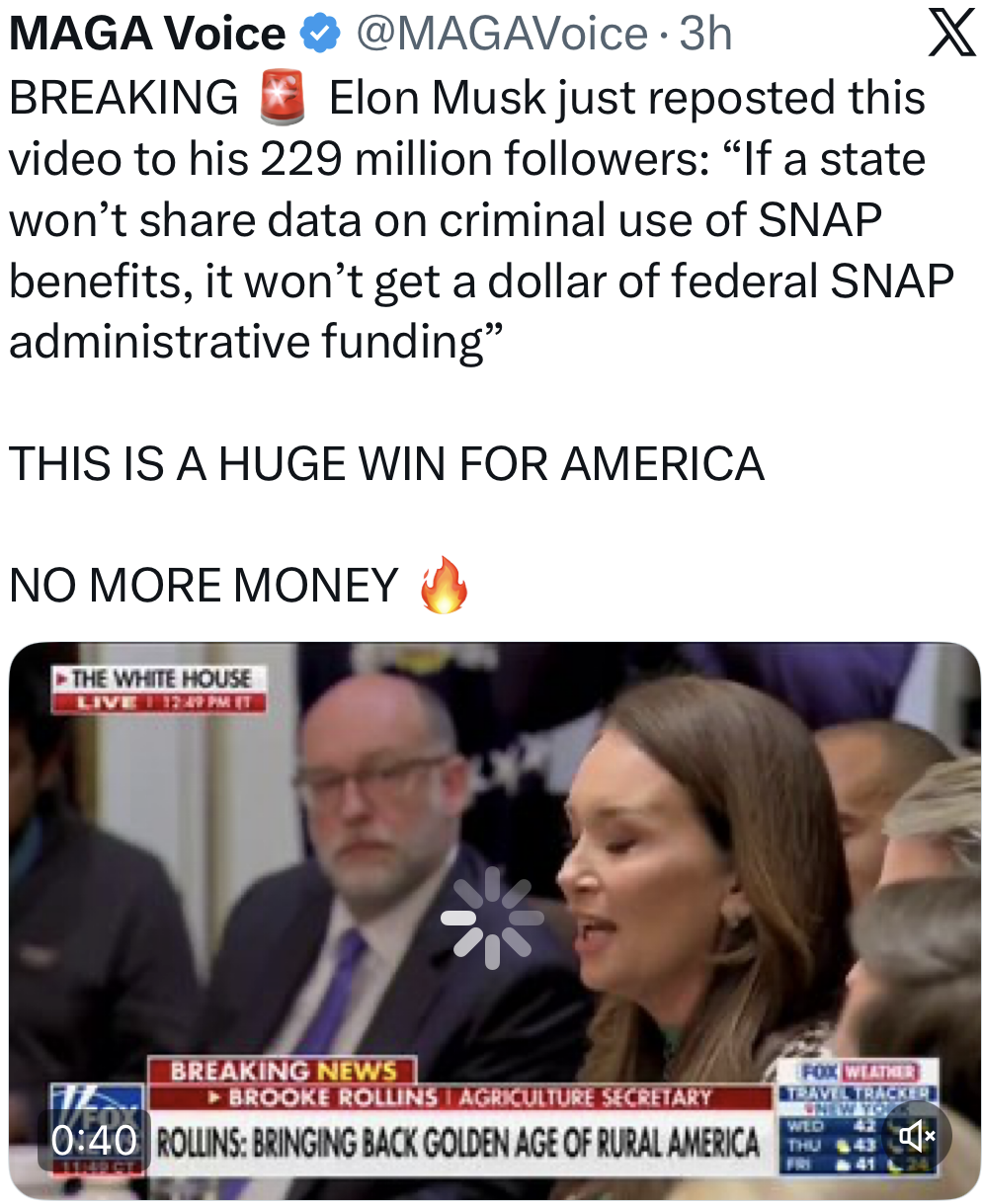The width and height of the screenshot is (983, 1204).
Task: Click the Brooke Rollins Agriculture Secretary caption
Action: [x=459, y=1097]
